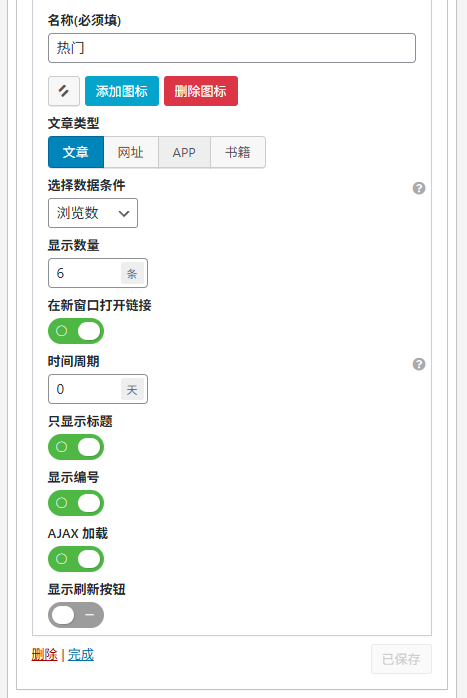The image size is (467, 698).
Task: Select the 文章 type tab
Action: pyautogui.click(x=76, y=152)
